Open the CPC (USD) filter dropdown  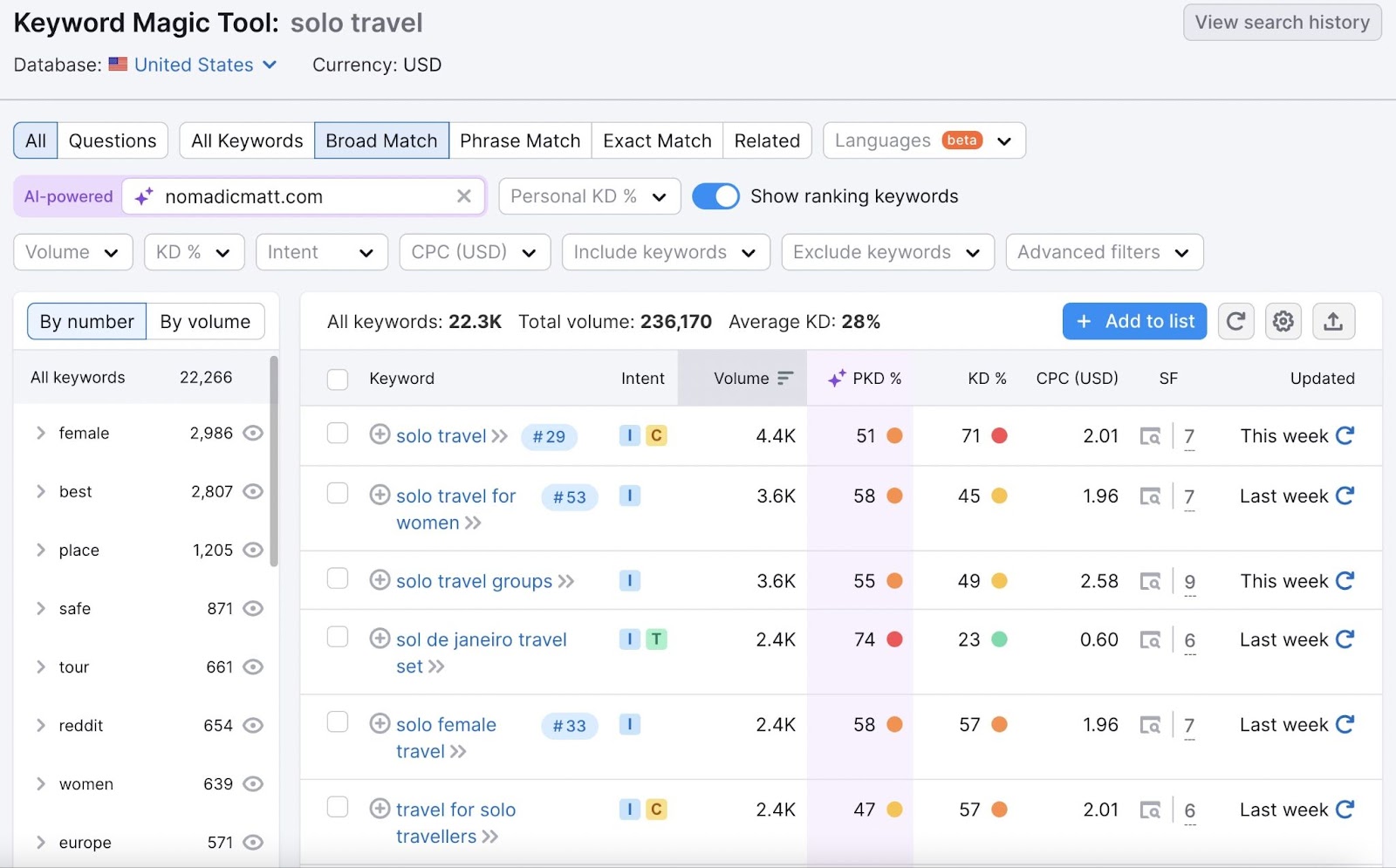[475, 252]
